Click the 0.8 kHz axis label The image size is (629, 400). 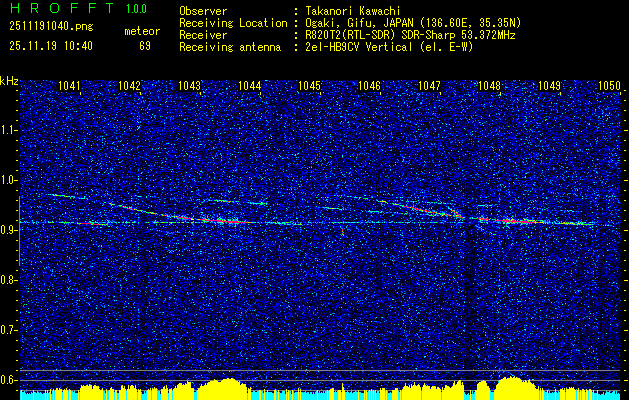click(x=8, y=280)
